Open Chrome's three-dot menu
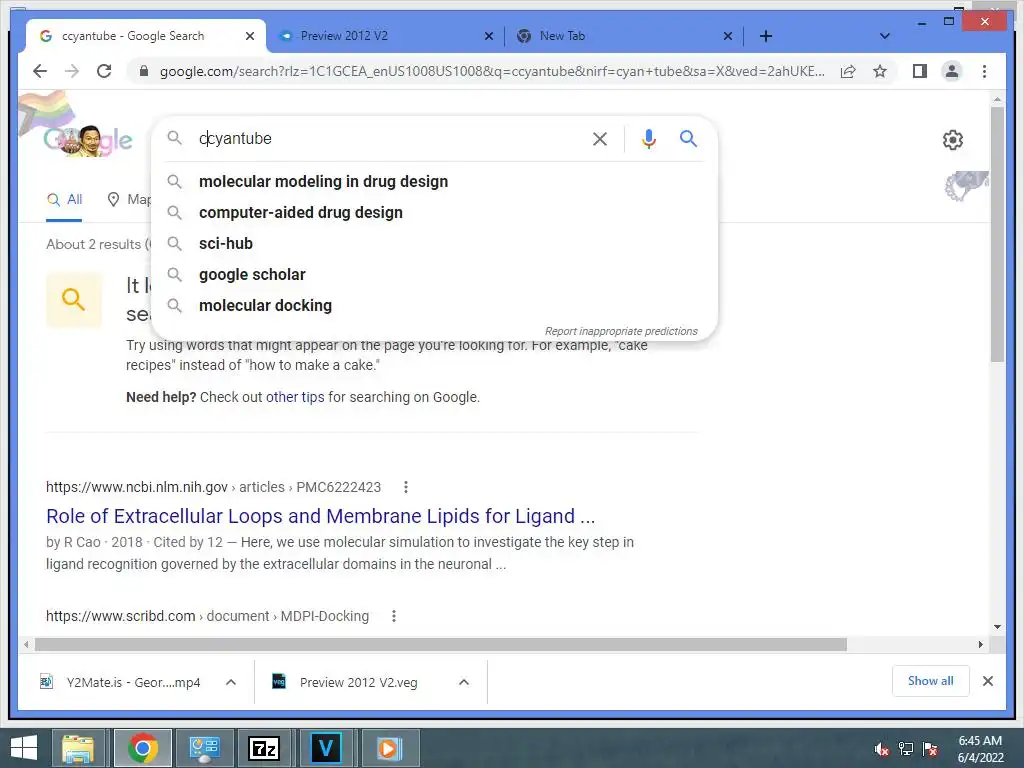1024x768 pixels. 984,71
